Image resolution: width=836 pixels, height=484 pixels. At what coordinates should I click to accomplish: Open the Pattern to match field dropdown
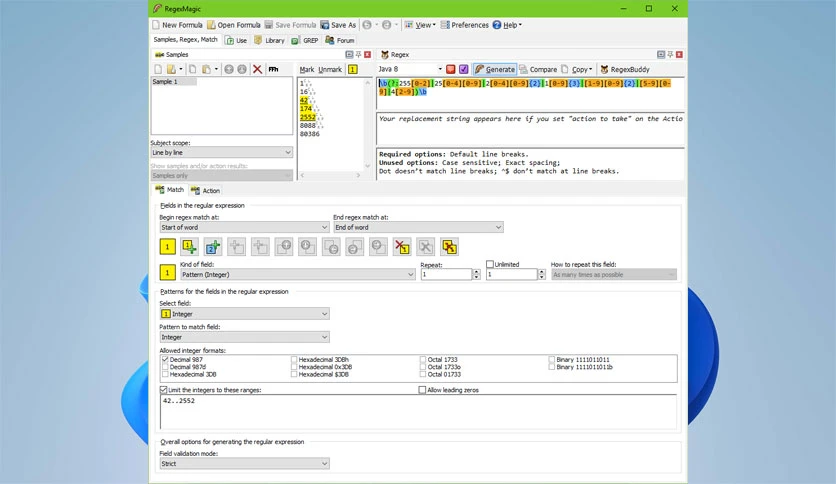coord(244,337)
